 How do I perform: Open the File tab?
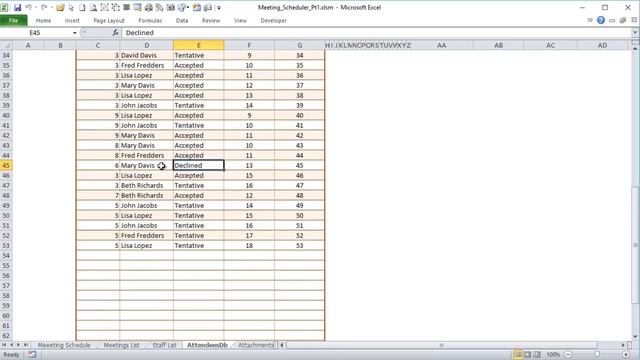tap(13, 20)
